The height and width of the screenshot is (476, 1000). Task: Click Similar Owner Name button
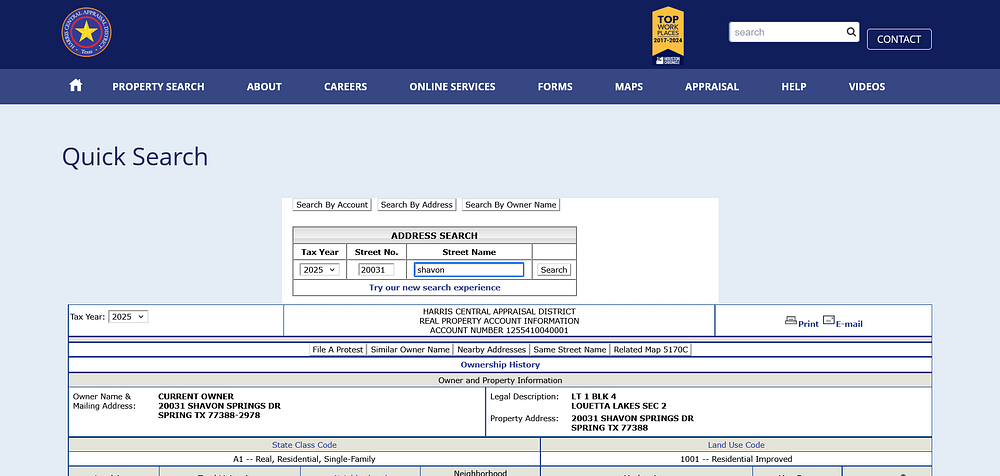[x=410, y=350]
